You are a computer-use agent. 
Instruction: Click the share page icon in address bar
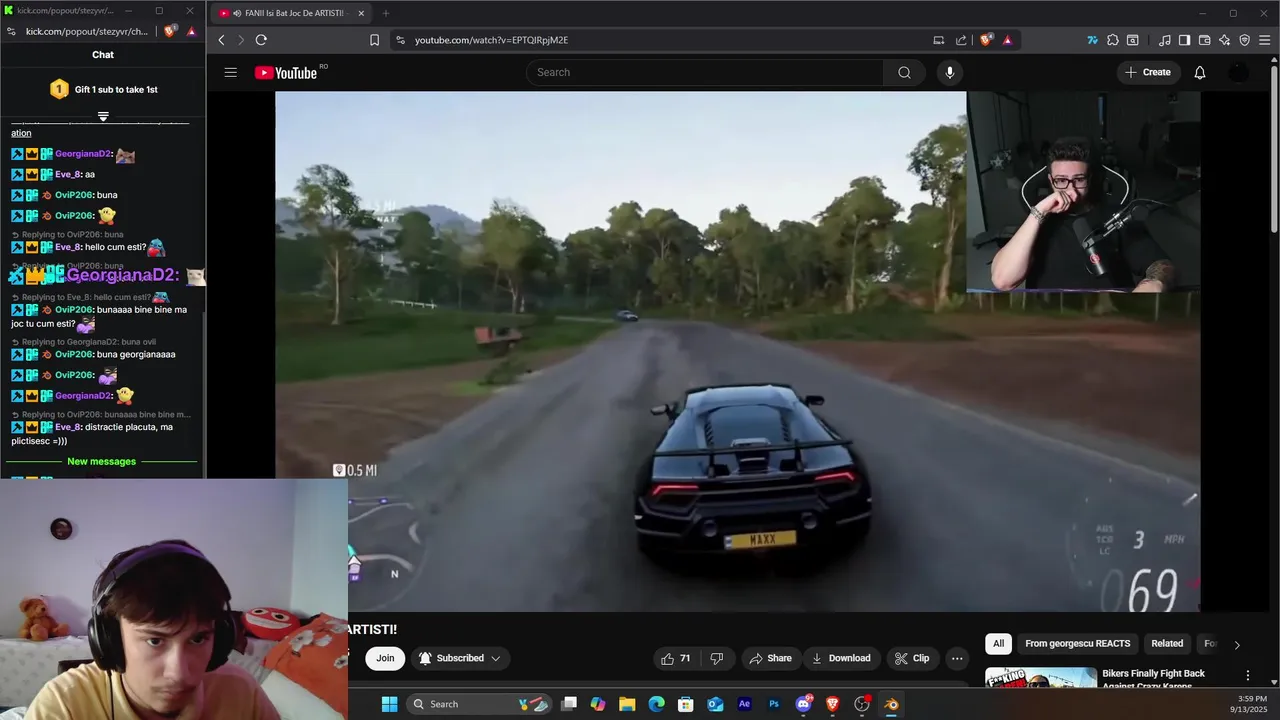click(x=961, y=40)
